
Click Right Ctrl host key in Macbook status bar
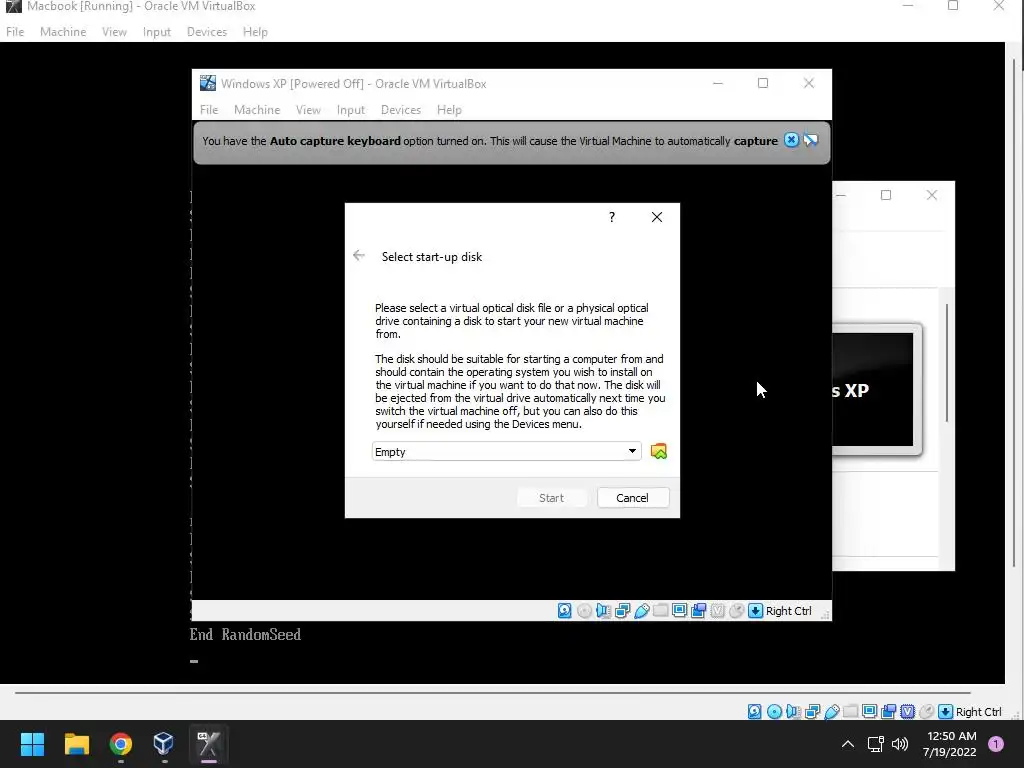pyautogui.click(x=978, y=711)
